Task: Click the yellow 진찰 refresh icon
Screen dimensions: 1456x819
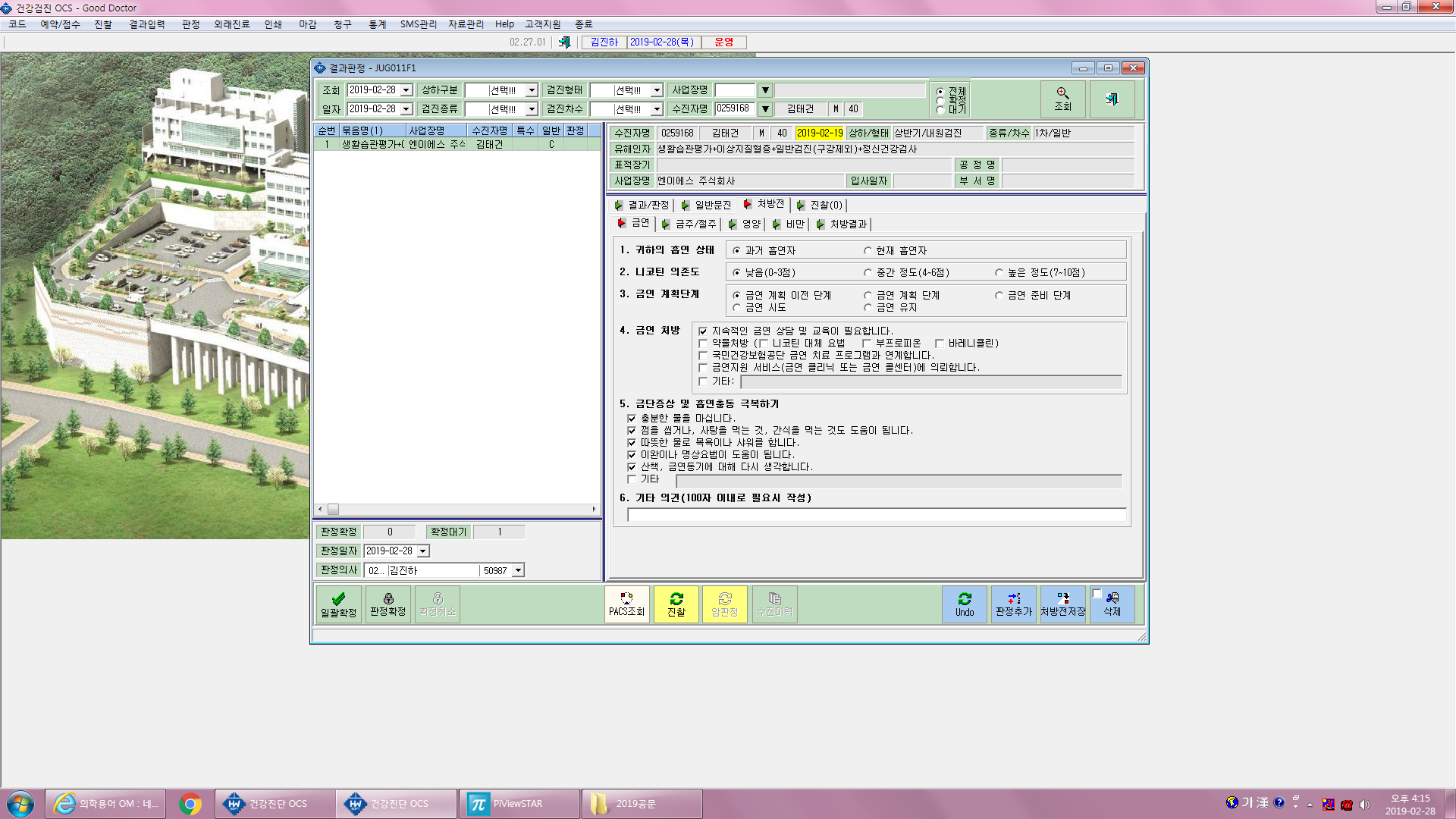Action: (x=676, y=604)
